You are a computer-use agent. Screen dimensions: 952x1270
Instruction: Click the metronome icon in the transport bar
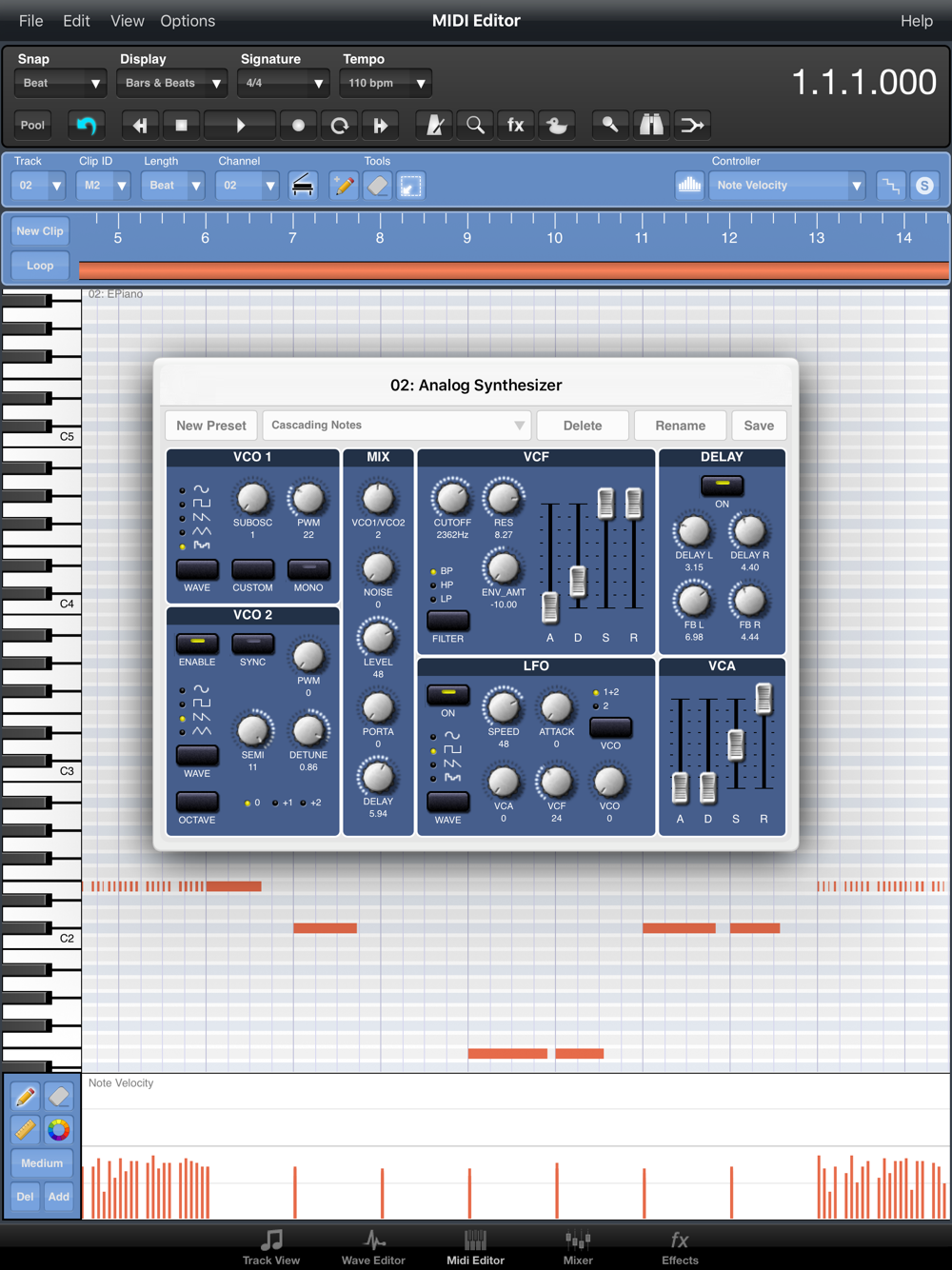pos(434,125)
